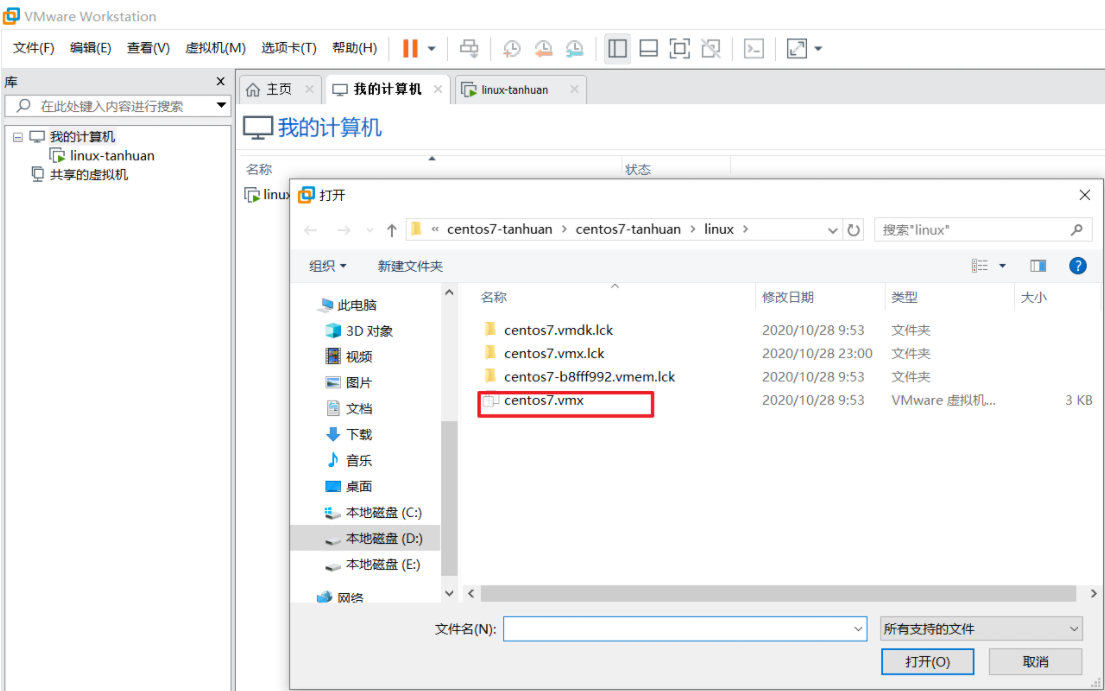Screen dimensions: 1105x691
Task: Open the 查看(V) menu
Action: click(x=148, y=48)
